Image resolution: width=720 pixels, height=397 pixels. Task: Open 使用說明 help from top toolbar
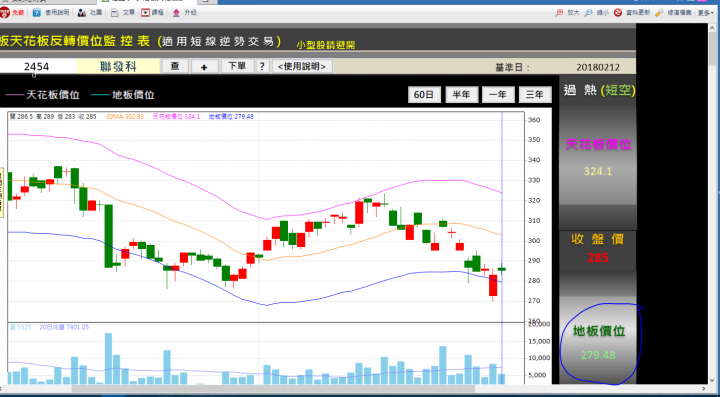pos(51,13)
